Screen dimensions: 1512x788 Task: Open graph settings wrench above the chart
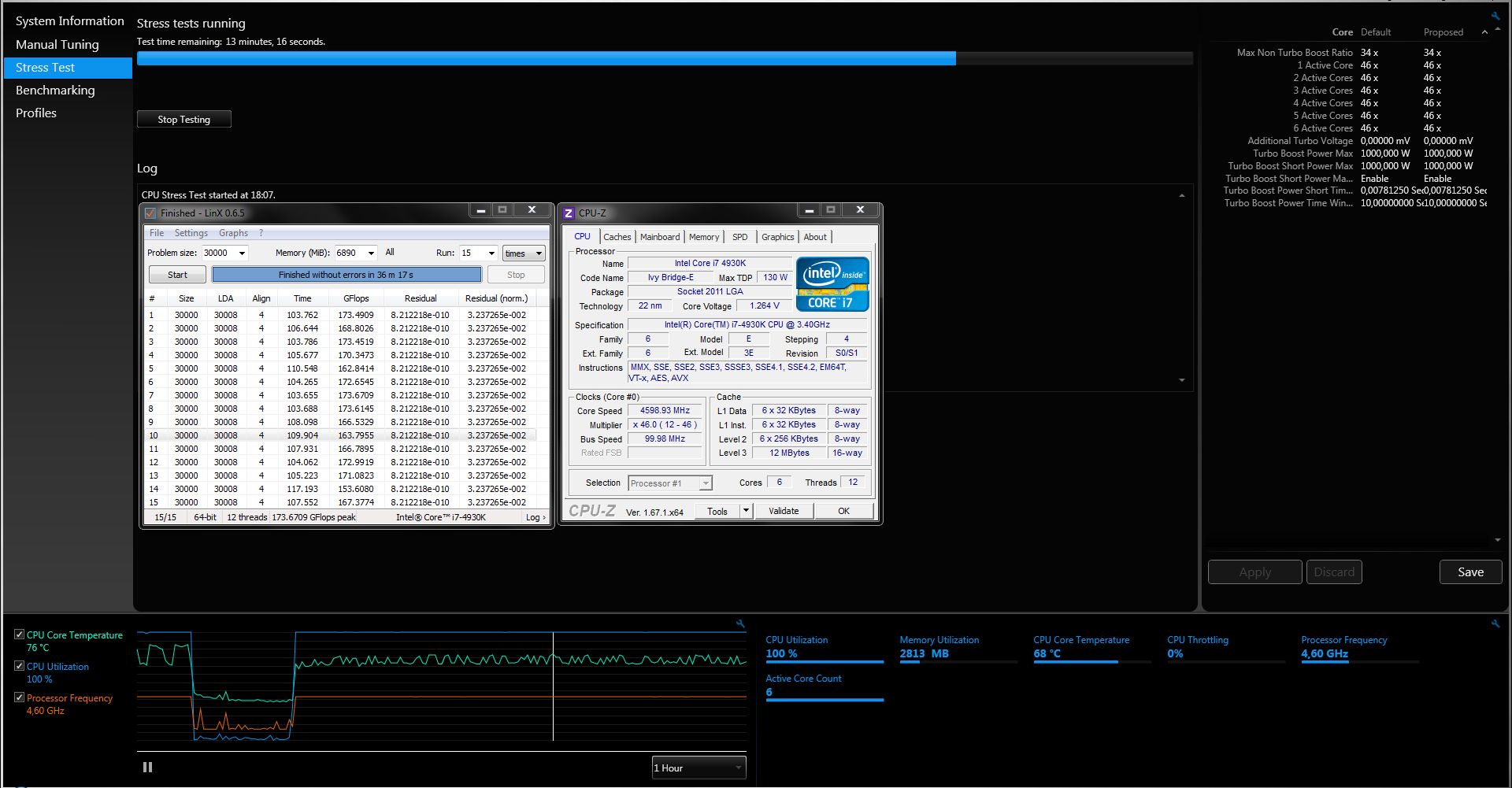coord(740,623)
